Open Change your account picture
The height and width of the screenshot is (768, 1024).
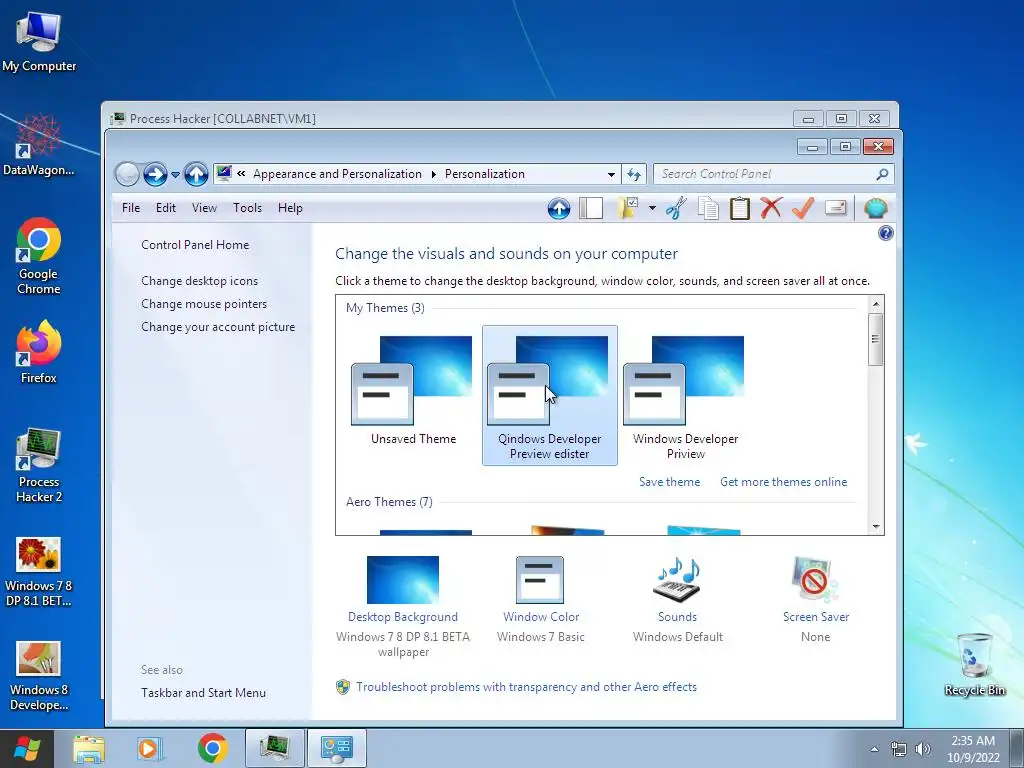(218, 327)
